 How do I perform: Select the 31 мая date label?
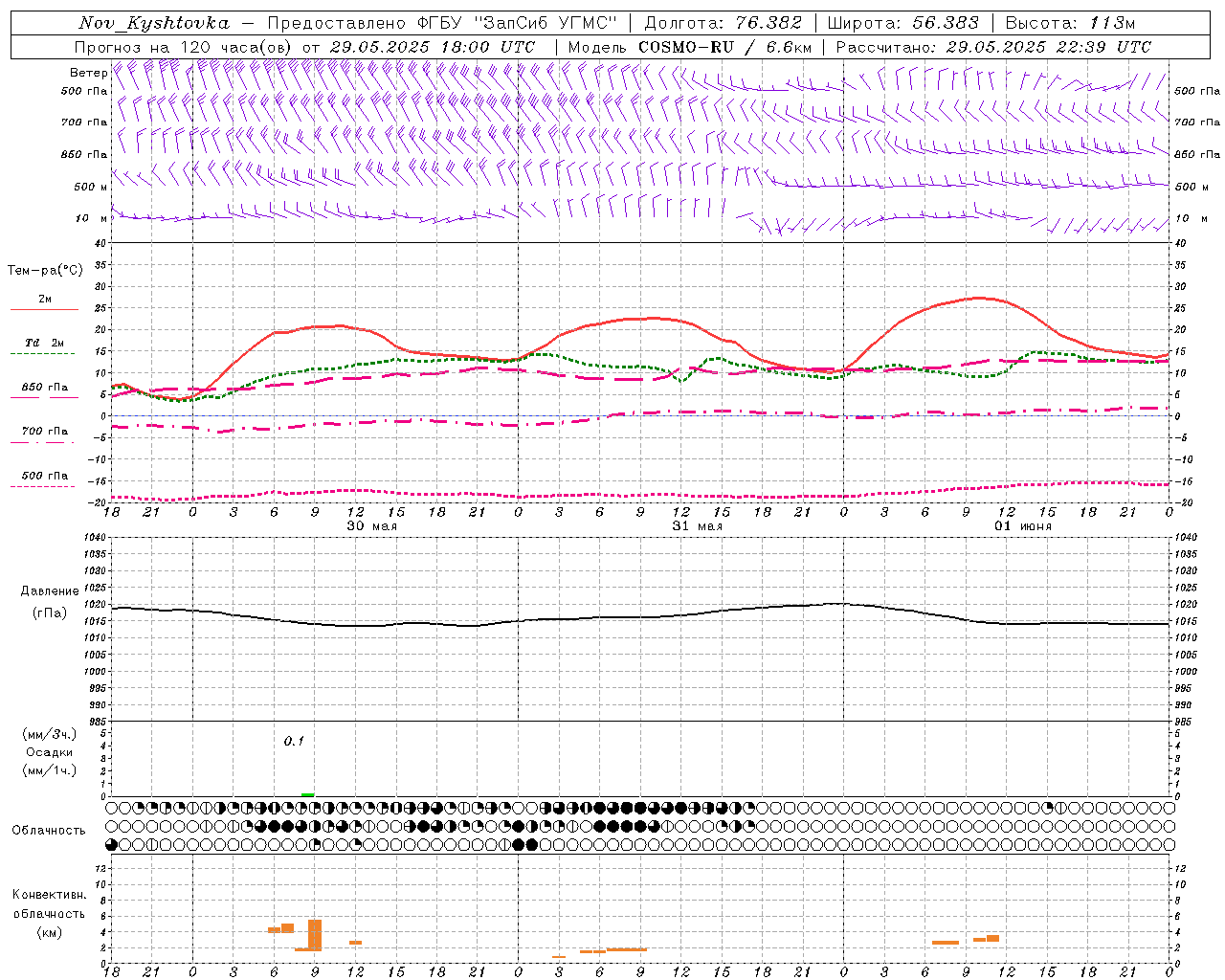click(698, 526)
